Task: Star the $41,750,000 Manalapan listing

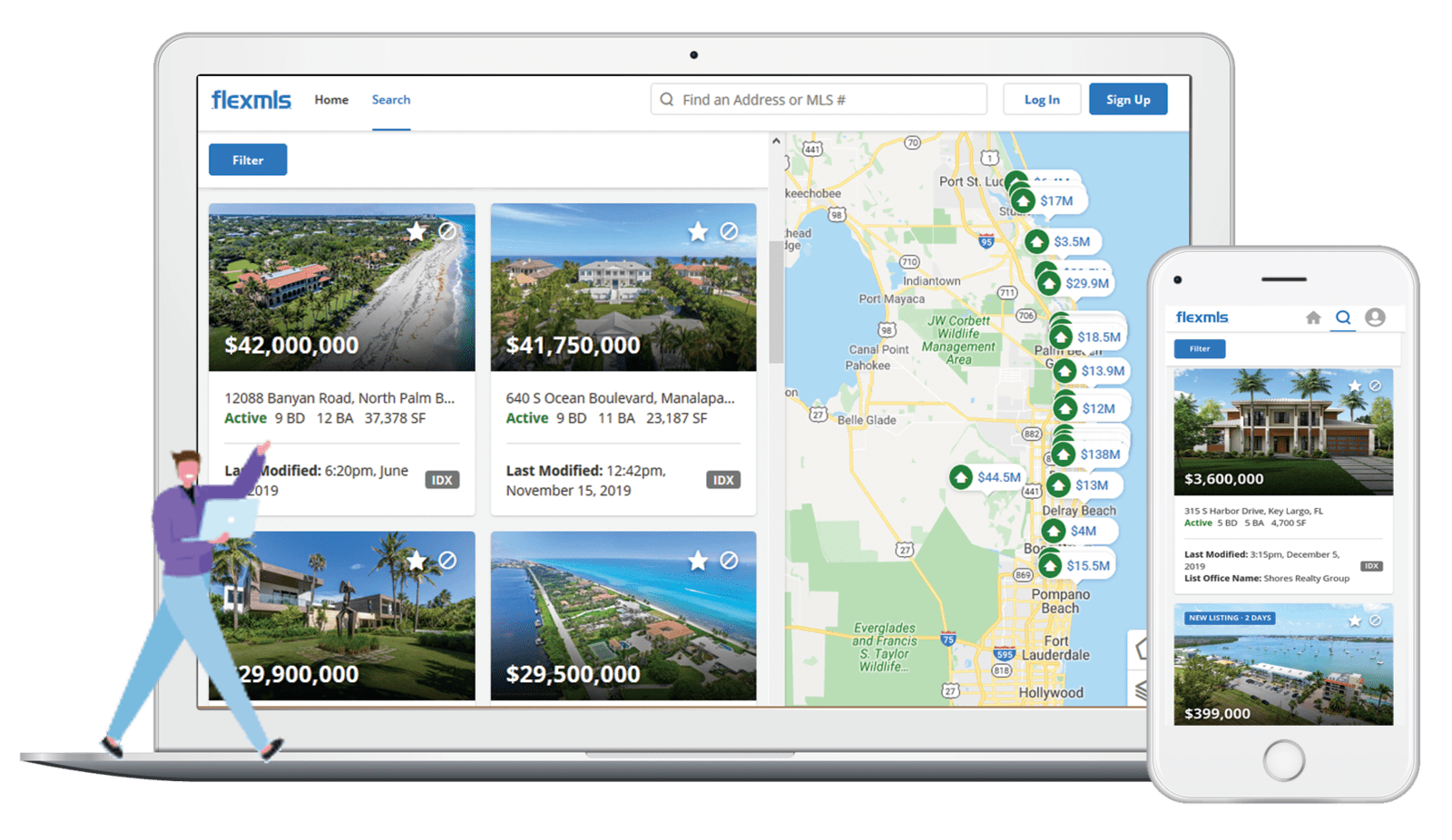Action: (698, 231)
